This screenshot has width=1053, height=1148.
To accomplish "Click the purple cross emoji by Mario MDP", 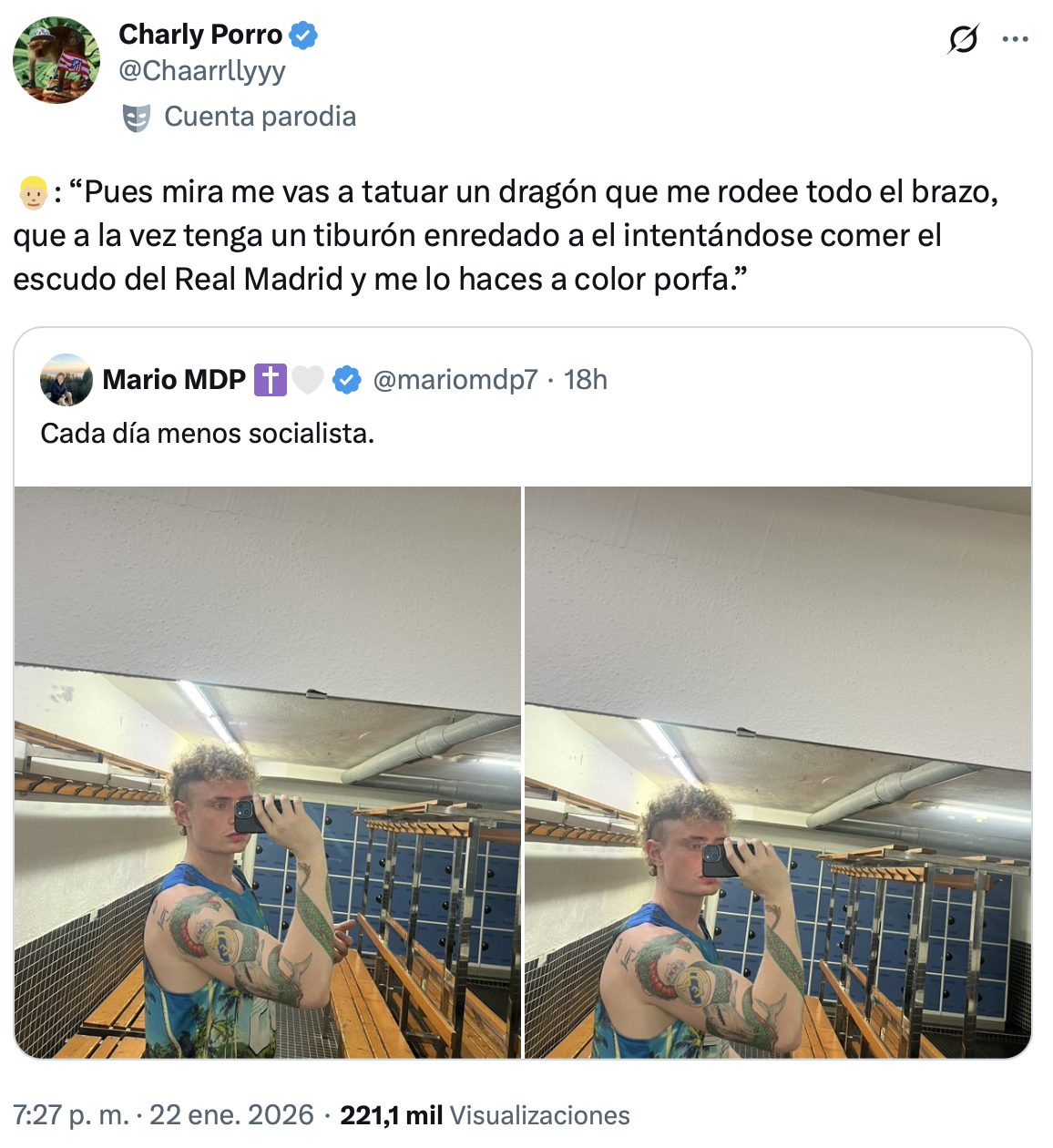I will tap(270, 379).
